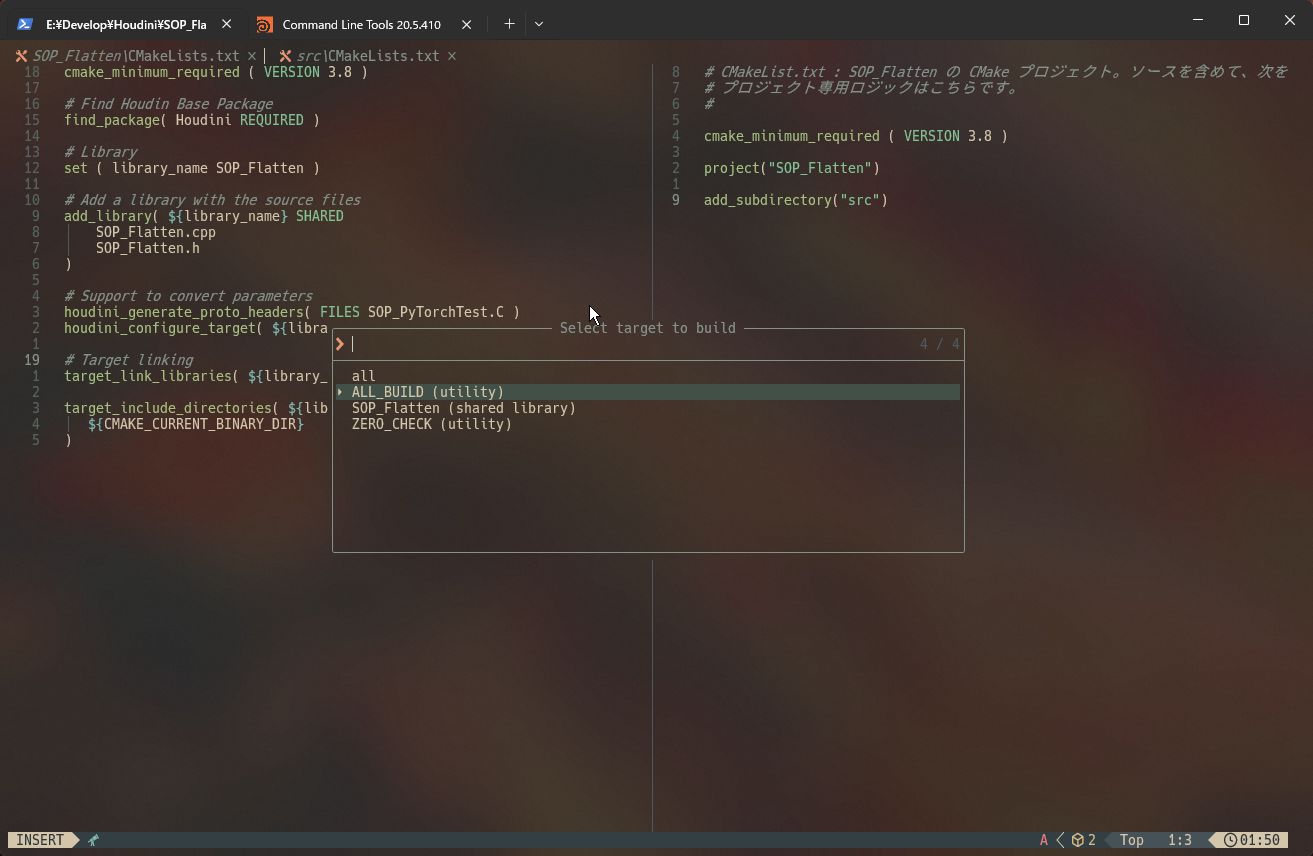This screenshot has width=1313, height=856.
Task: Click the arrow prompt icon in the target picker
Action: [x=339, y=343]
